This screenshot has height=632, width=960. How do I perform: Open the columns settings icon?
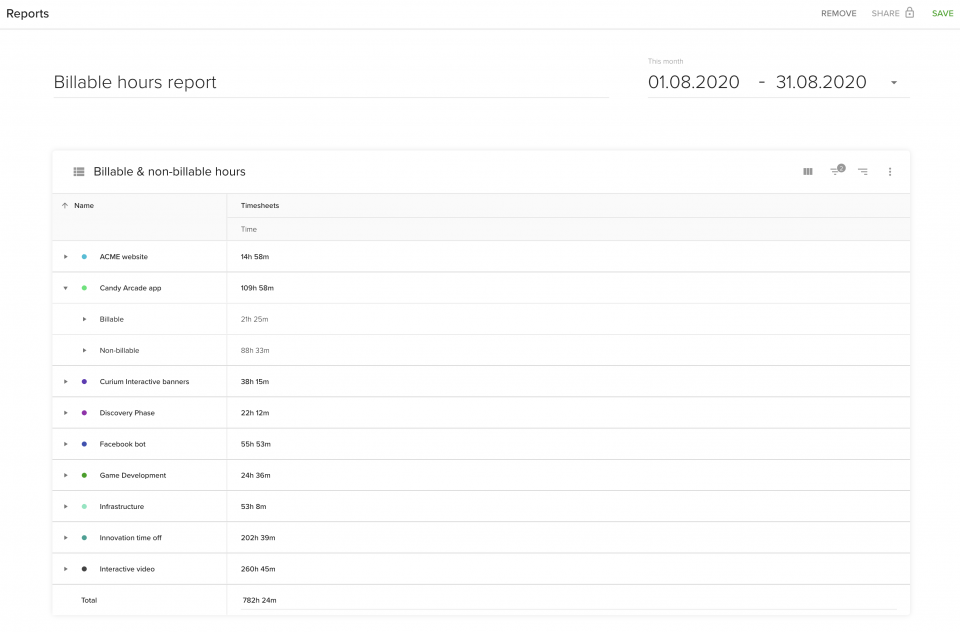click(808, 172)
